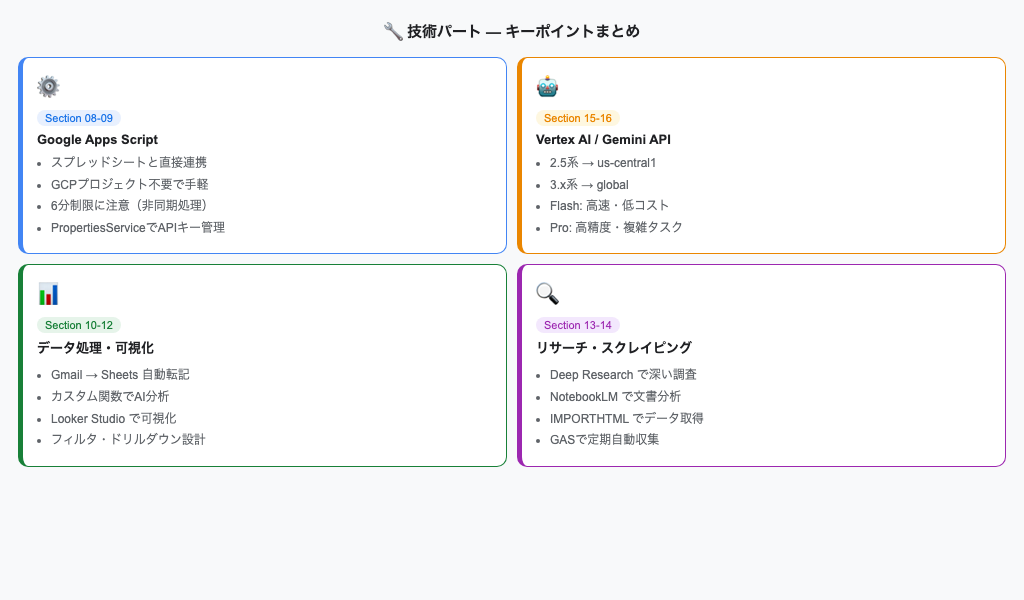Click the bullet next to Flash: 高速・低コスト
This screenshot has width=1024, height=600.
[540, 206]
